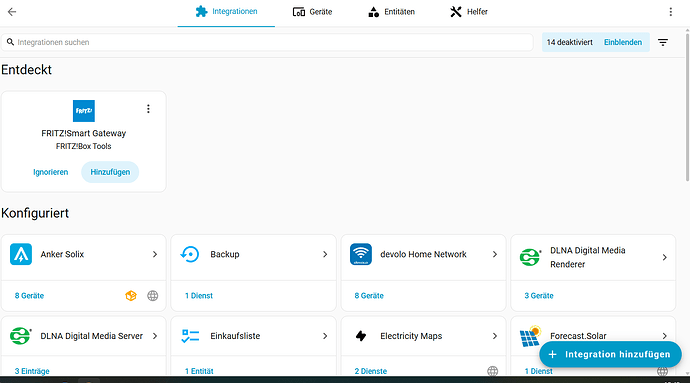Screen dimensions: 690x383
Task: Focus the Integrationen suchen search field
Action: click(x=267, y=42)
